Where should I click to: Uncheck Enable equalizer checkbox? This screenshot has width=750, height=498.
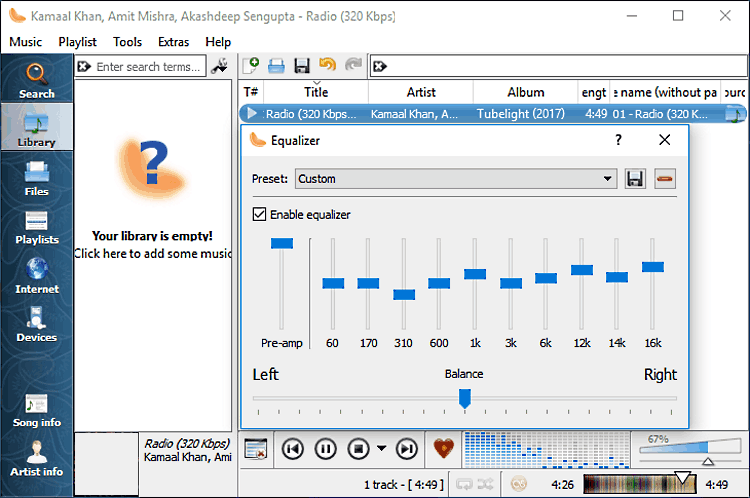click(259, 214)
